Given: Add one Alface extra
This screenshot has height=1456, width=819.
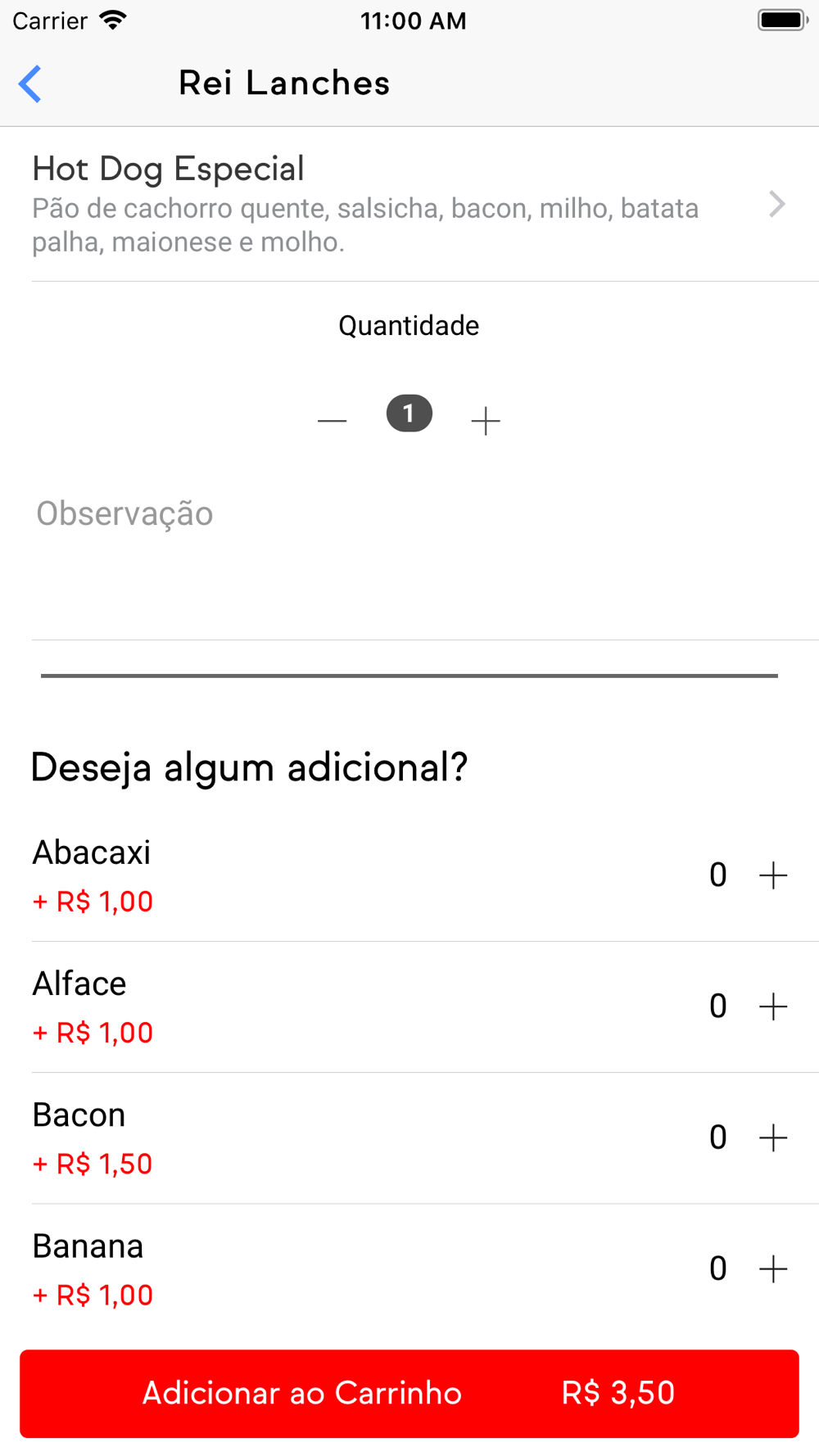Looking at the screenshot, I should pyautogui.click(x=773, y=1006).
